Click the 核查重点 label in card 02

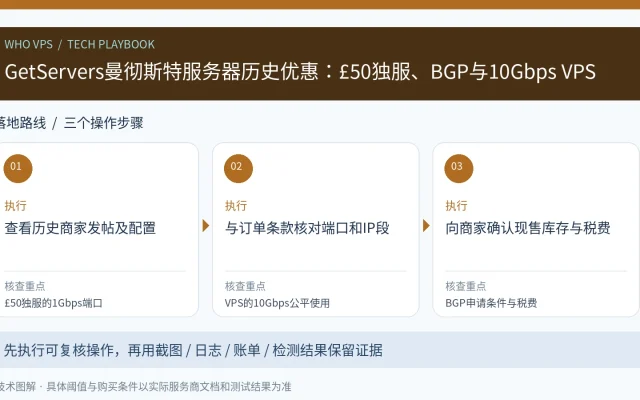tap(245, 286)
